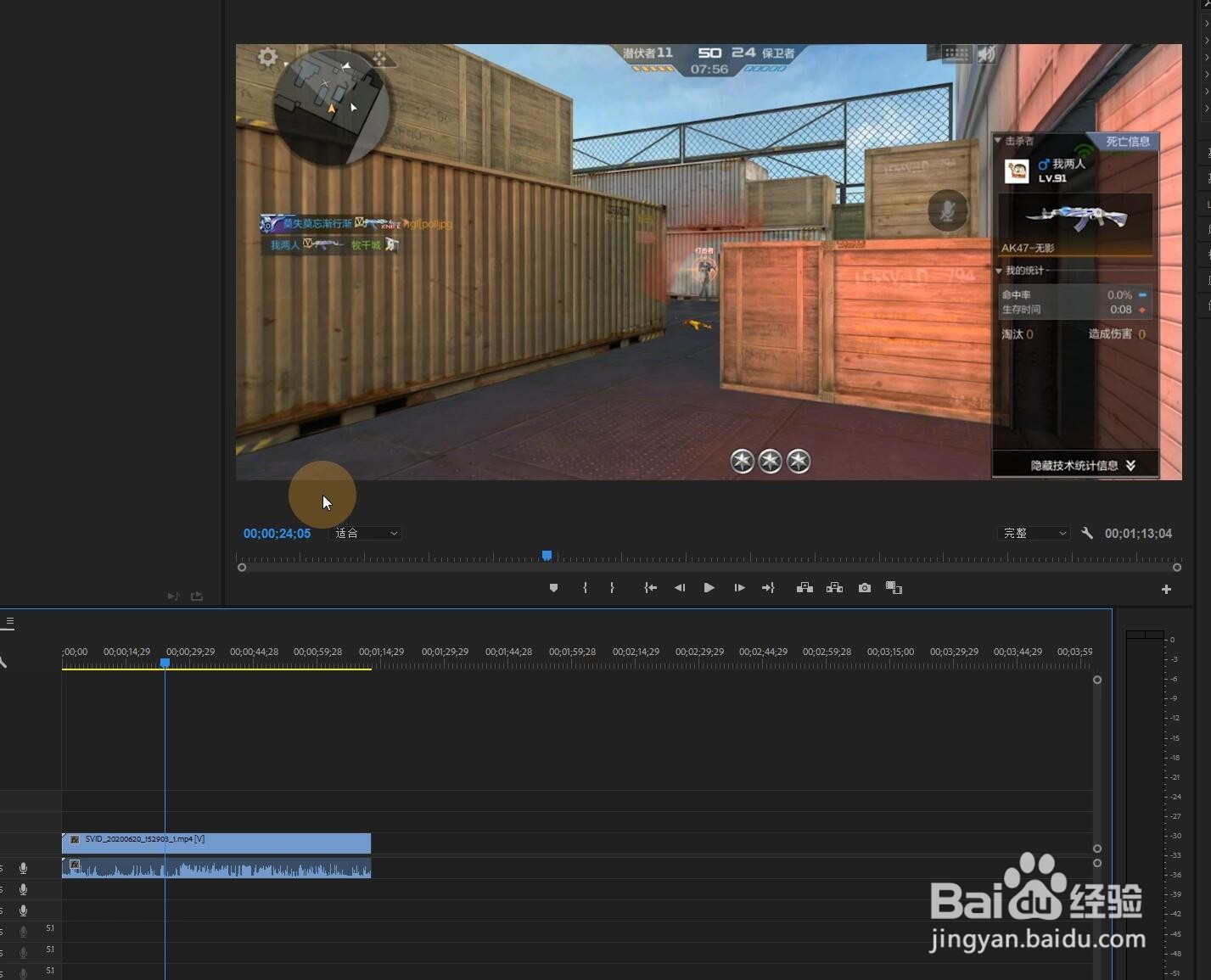Click fx badge on the audio clip
Viewport: 1211px width, 980px height.
tap(75, 865)
